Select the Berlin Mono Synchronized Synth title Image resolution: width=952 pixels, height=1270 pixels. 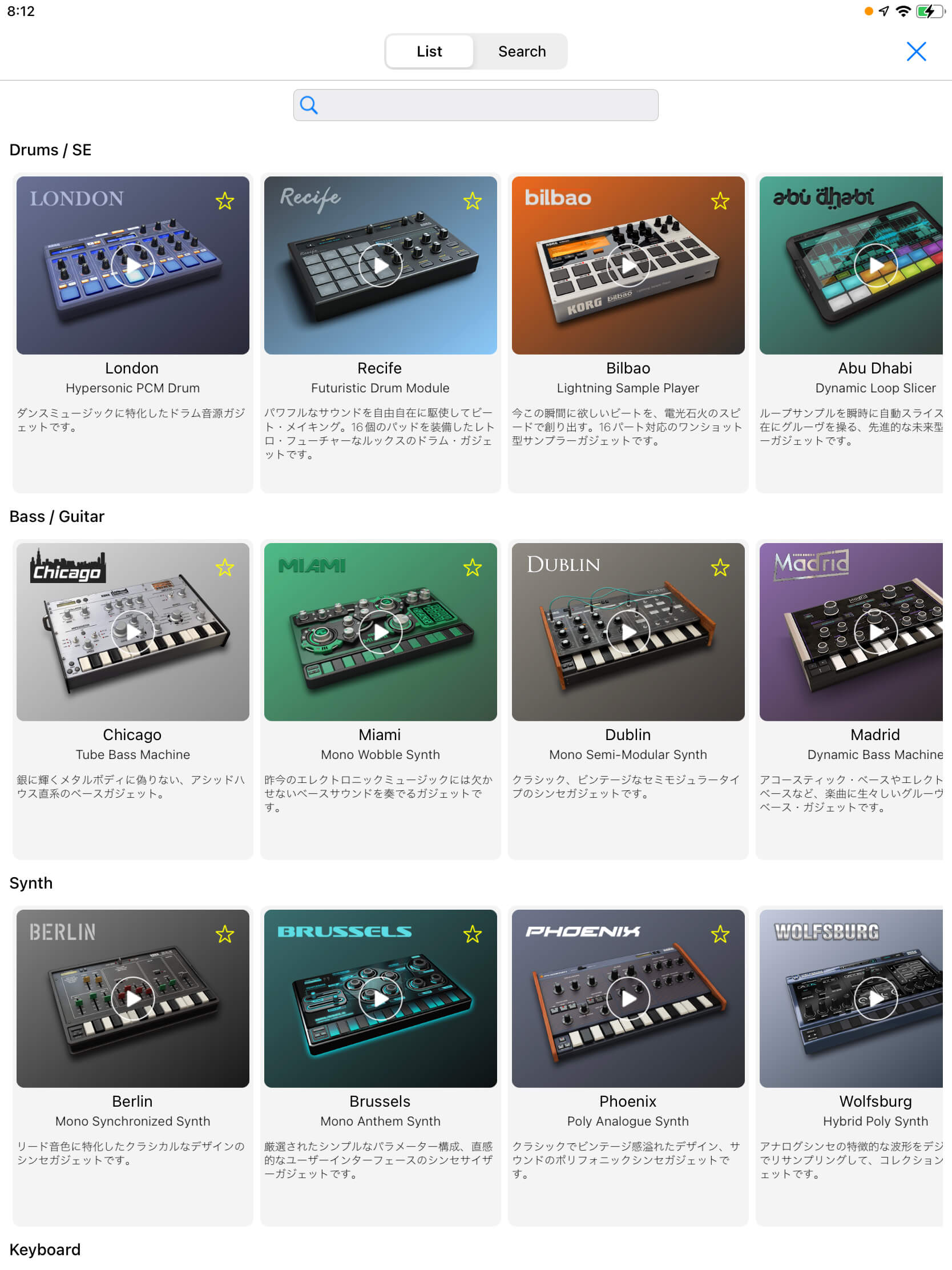coord(132,1101)
